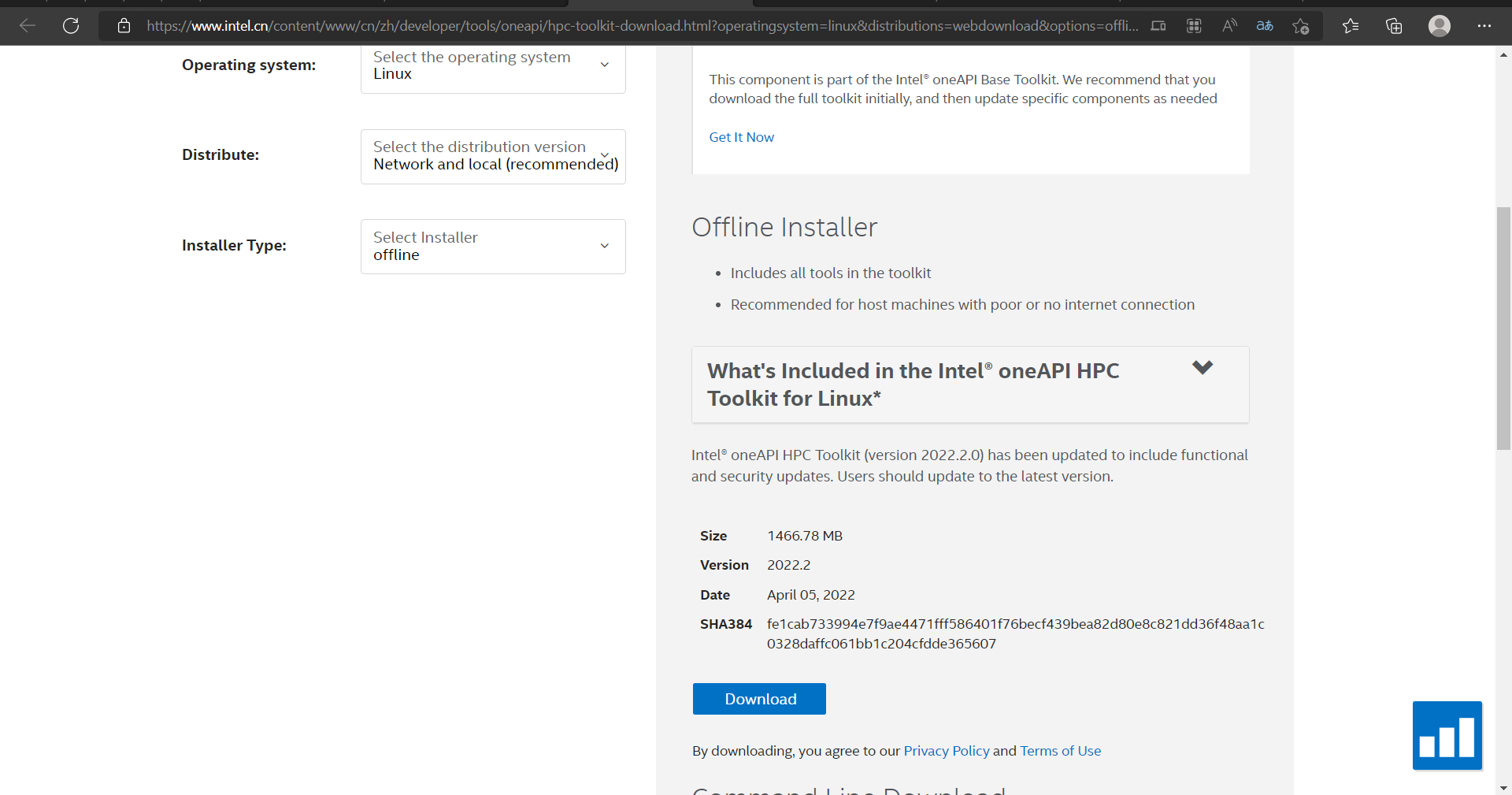
Task: Click the size value 1466.78 MB
Action: (805, 536)
